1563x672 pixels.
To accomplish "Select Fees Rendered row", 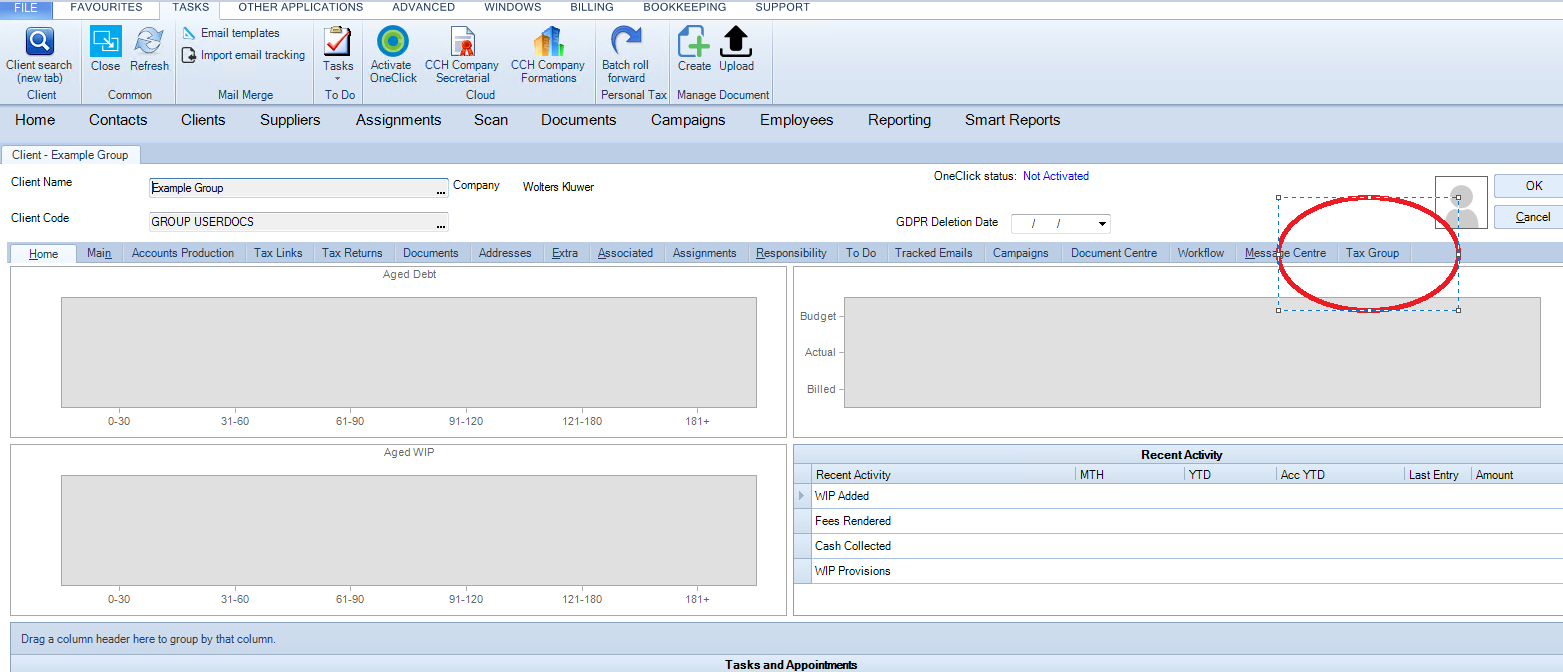I will pos(1178,521).
